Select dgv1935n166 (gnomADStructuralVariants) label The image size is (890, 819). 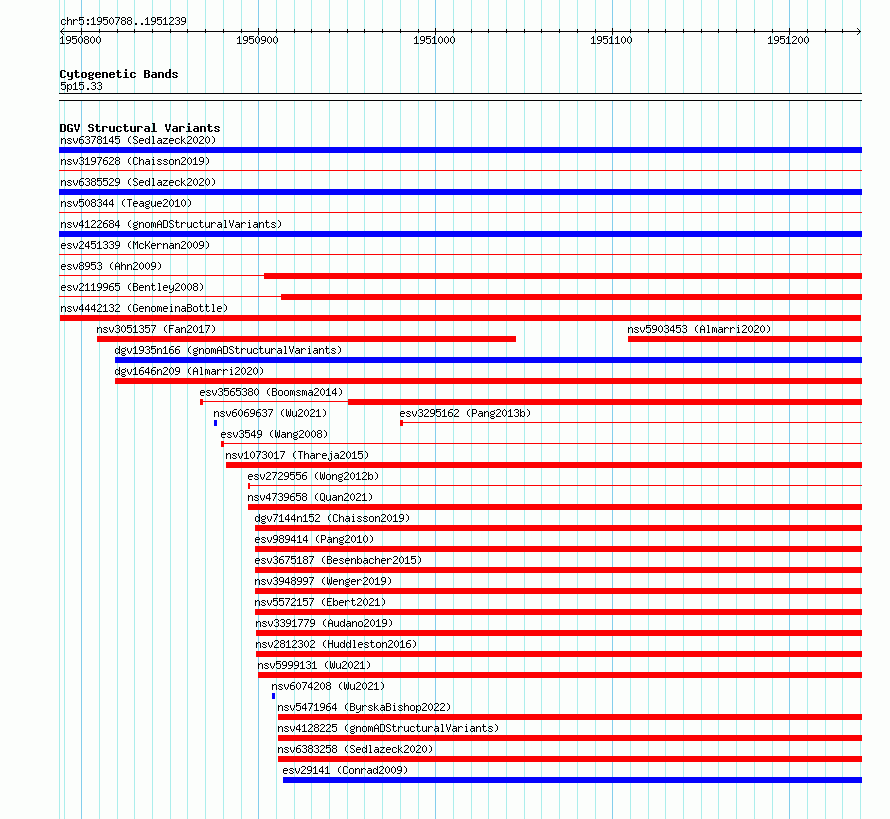pyautogui.click(x=228, y=350)
